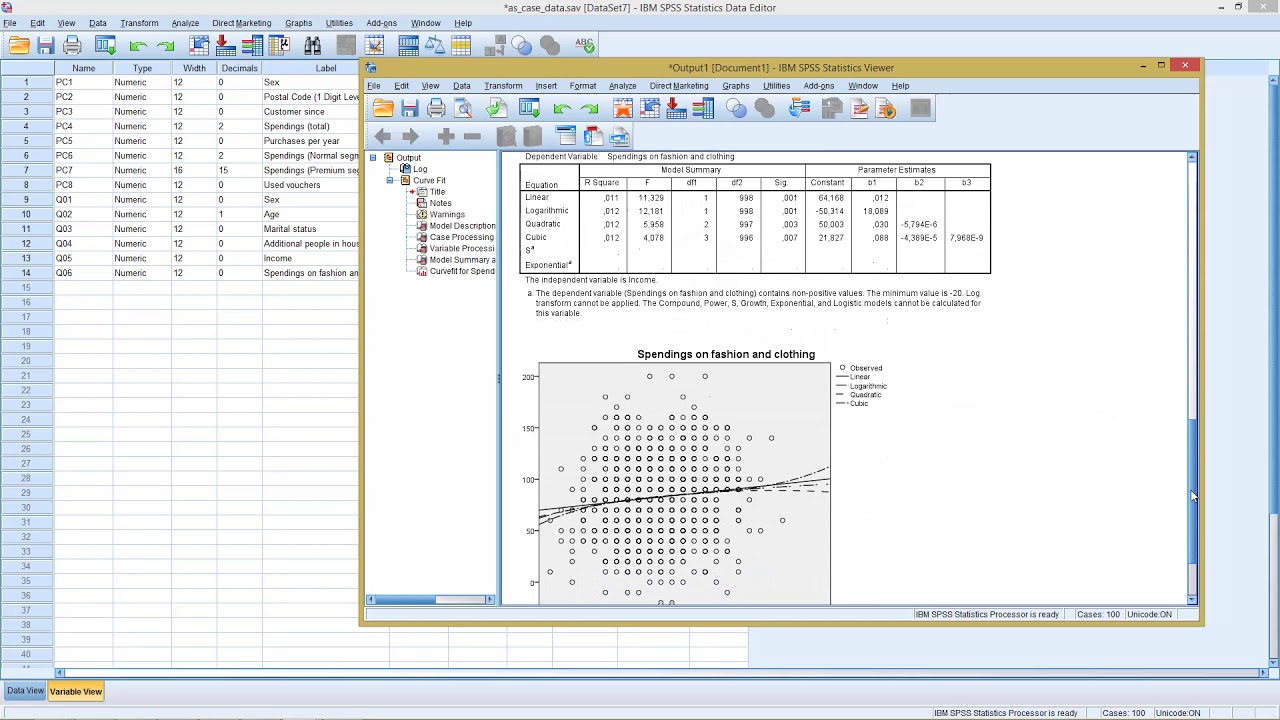Click Go to Case icon in Viewer toolbar
1280x720 pixels.
point(650,108)
